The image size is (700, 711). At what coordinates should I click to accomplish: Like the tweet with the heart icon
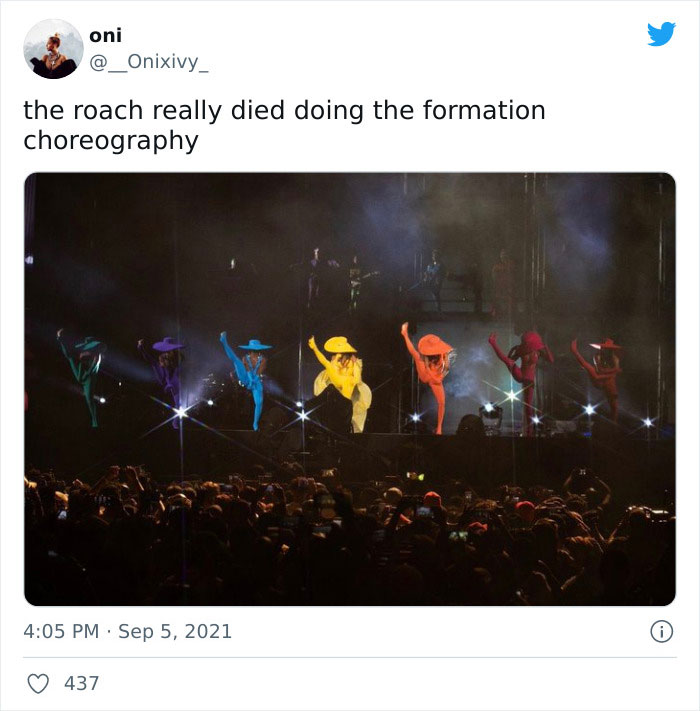pyautogui.click(x=37, y=684)
